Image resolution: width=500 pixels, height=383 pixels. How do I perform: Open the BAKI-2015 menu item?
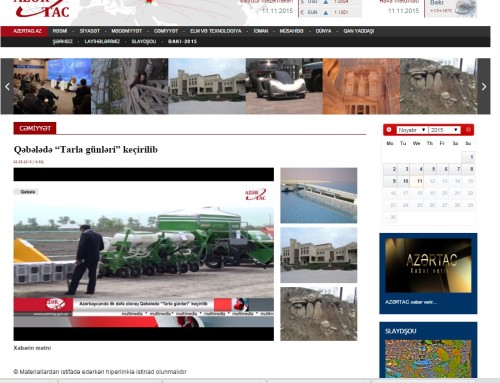point(182,41)
